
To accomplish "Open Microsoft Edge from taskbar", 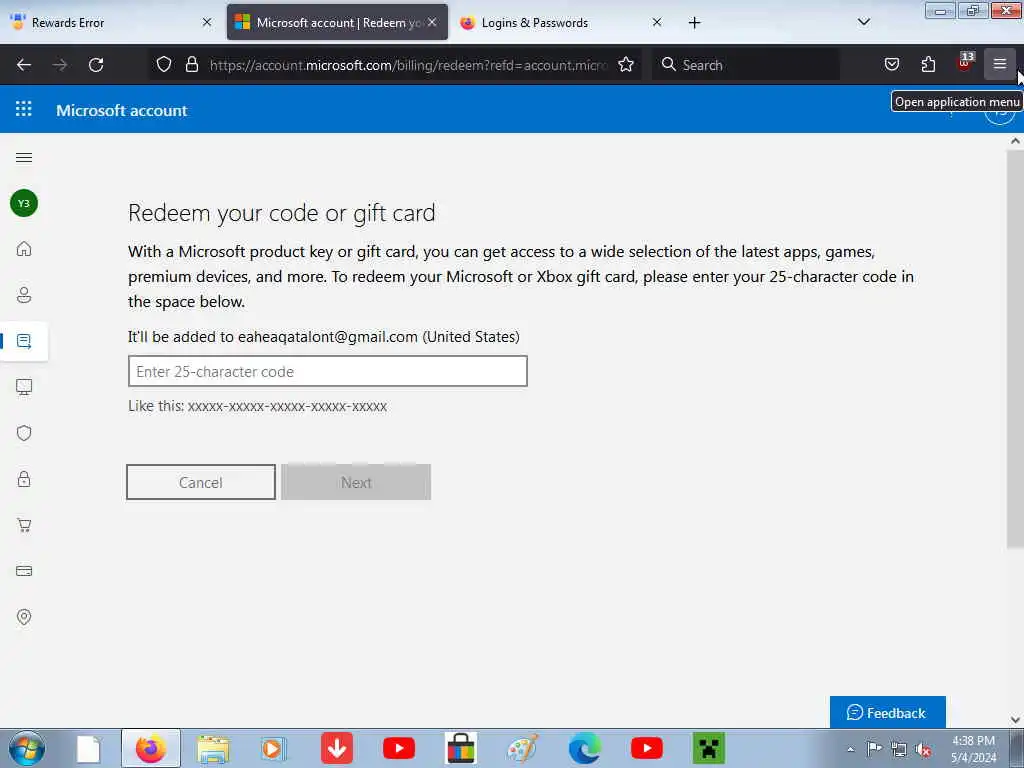I will click(584, 748).
